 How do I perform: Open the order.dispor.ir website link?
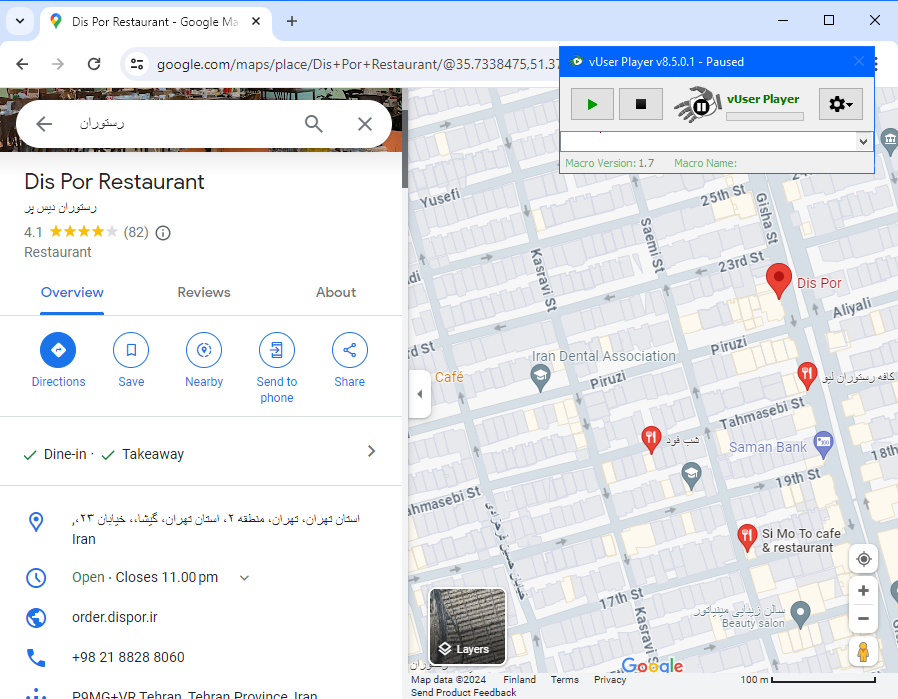coord(115,617)
